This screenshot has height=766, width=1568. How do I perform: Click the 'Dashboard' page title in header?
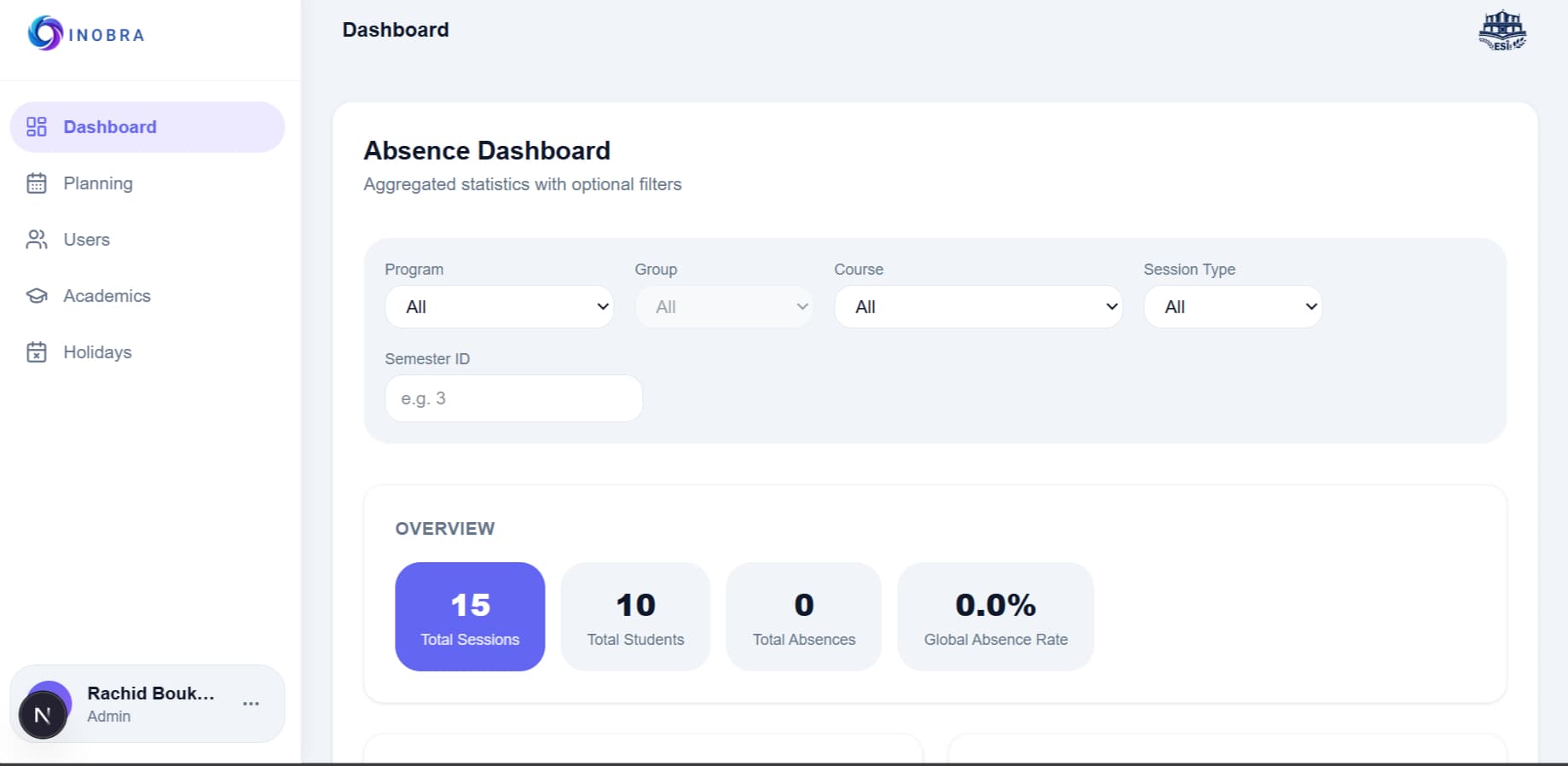396,30
